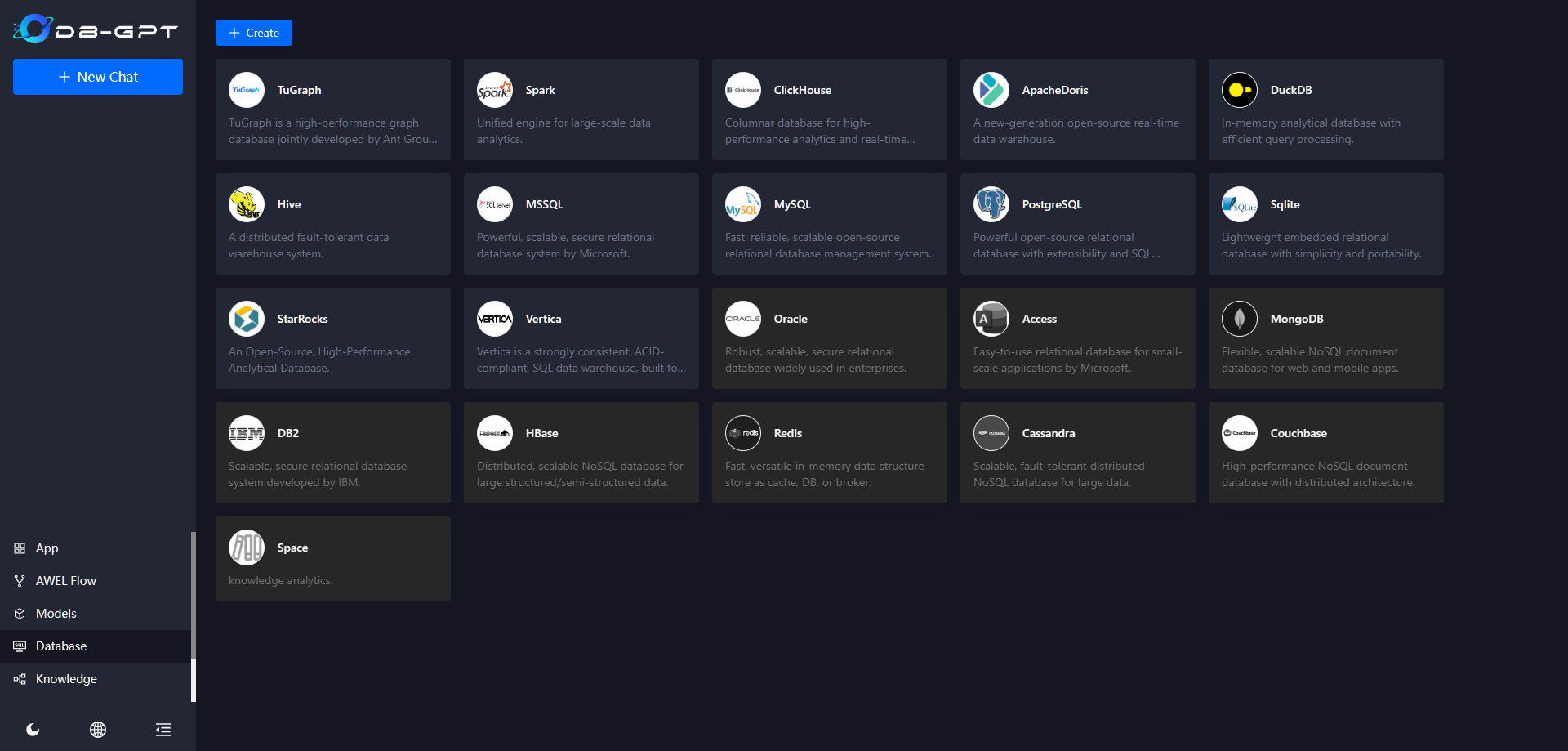This screenshot has height=751, width=1568.
Task: Click the MSSQL SQL Server icon
Action: [x=495, y=204]
